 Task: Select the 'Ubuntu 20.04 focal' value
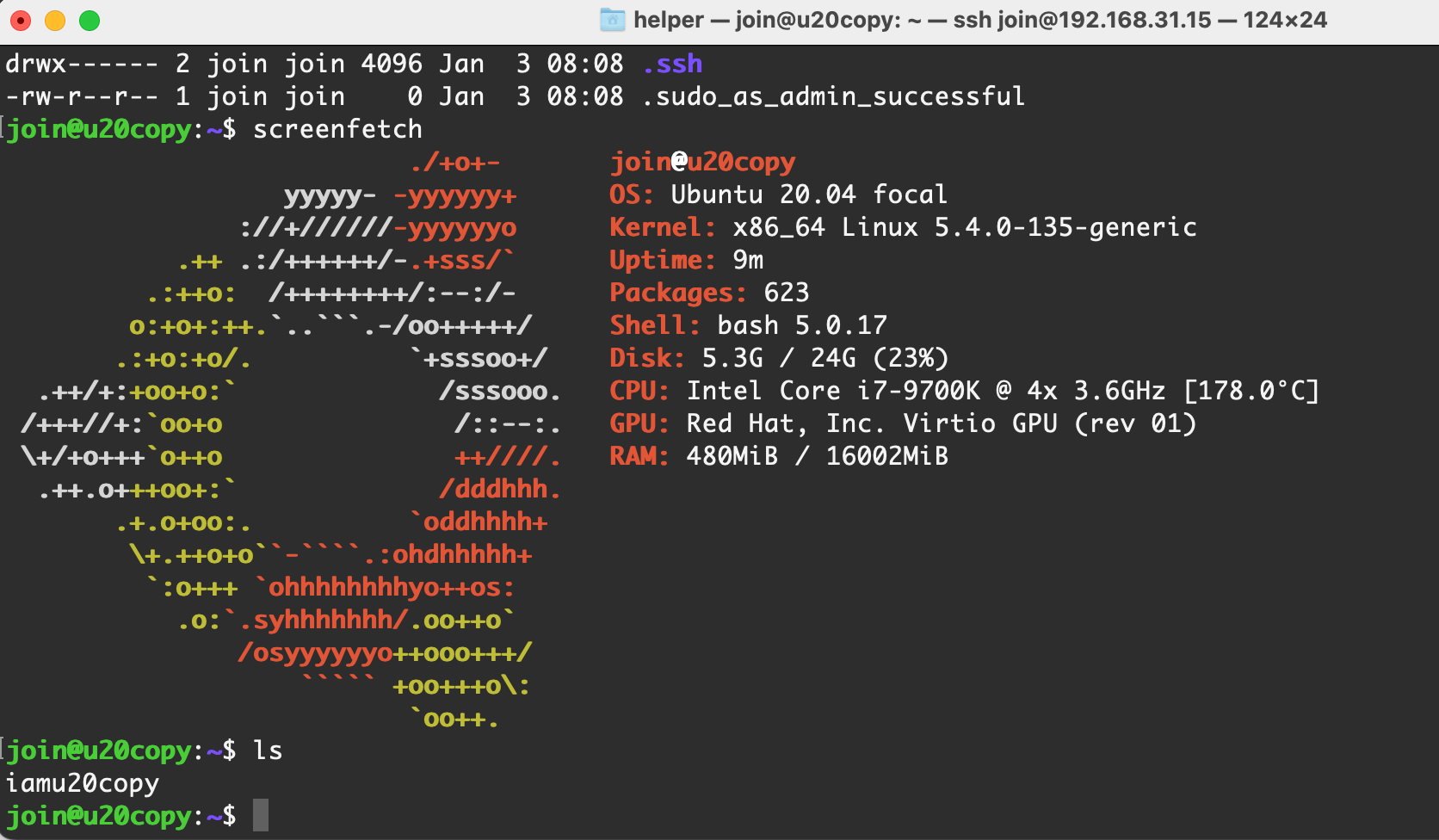point(809,195)
